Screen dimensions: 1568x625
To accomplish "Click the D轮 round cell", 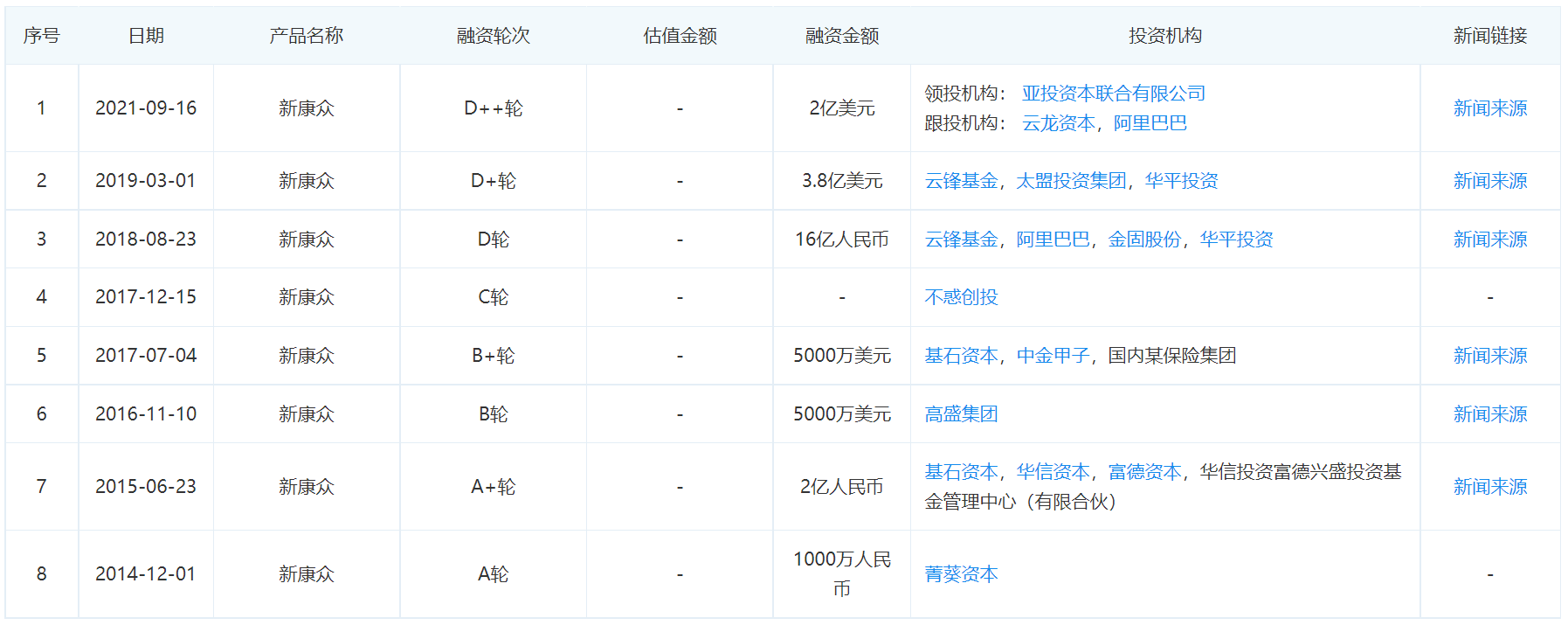I will point(494,240).
